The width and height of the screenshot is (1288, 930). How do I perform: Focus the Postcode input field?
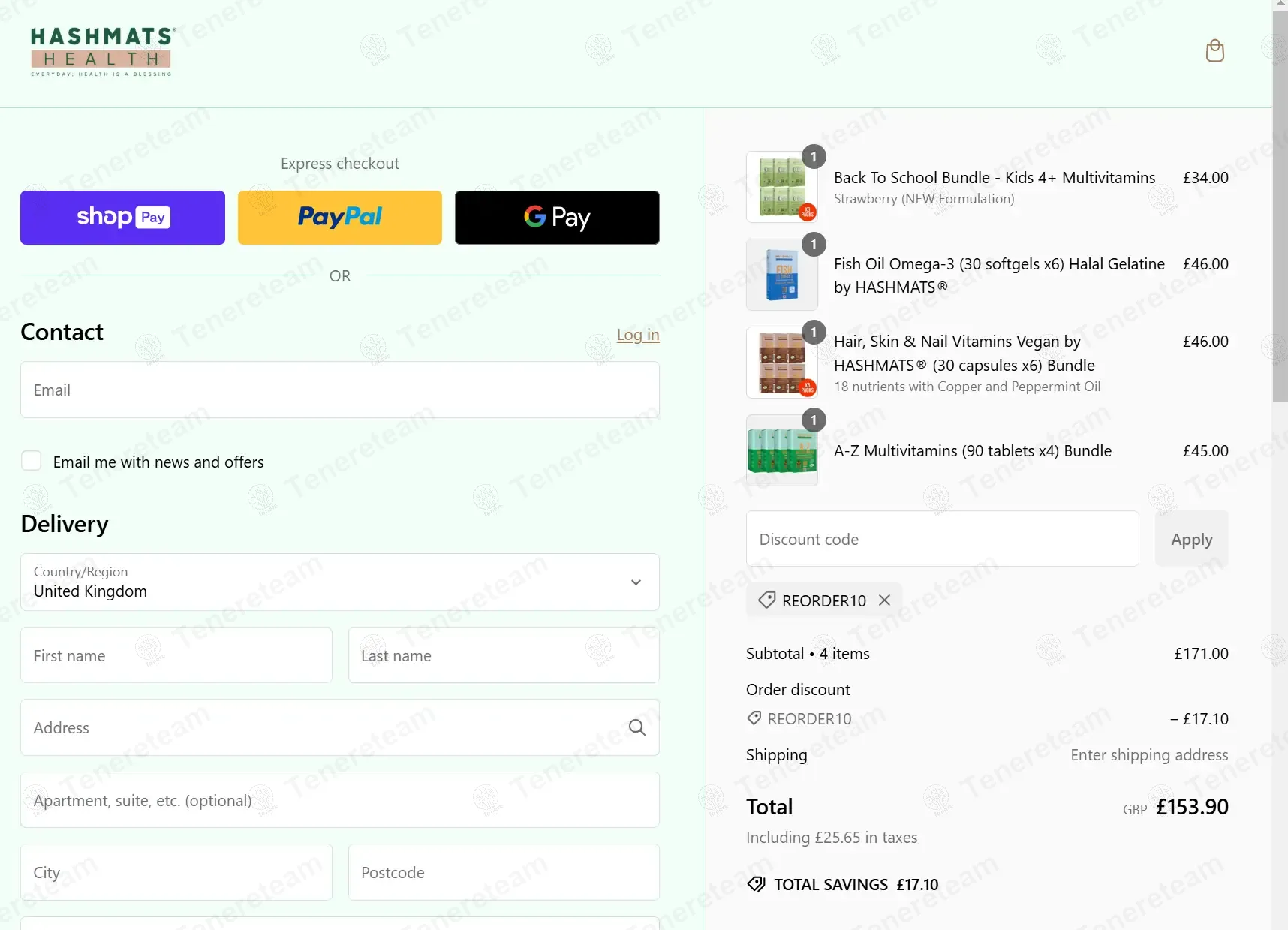click(x=504, y=872)
